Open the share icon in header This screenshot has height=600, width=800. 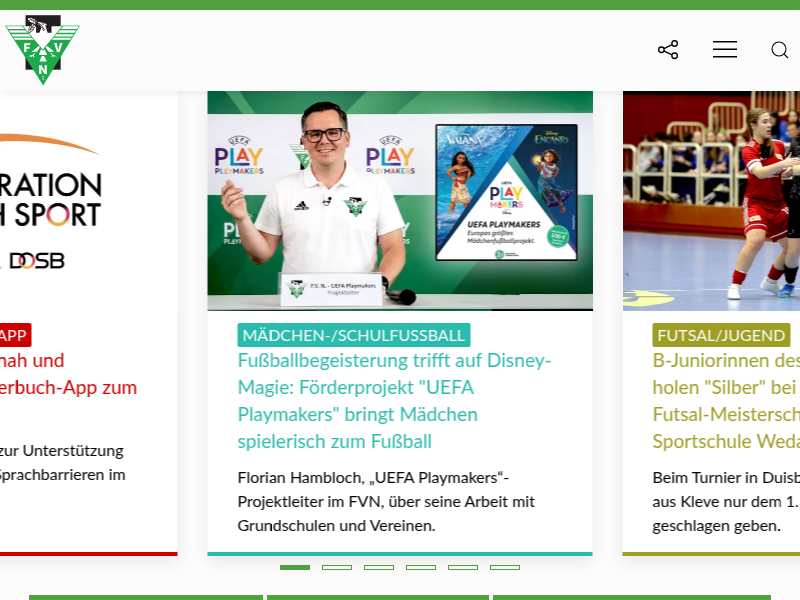point(668,50)
